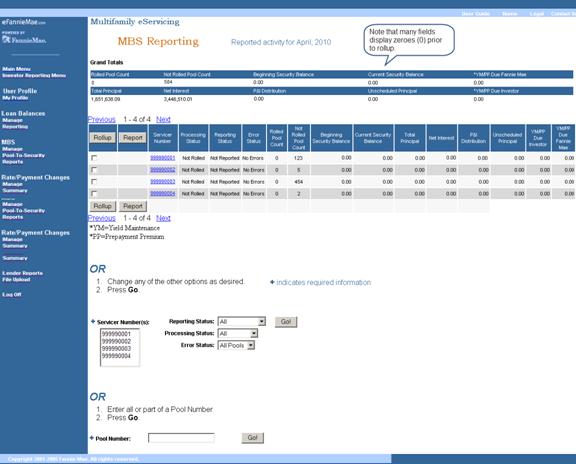Click Total Principal grand total 1,651,636.09
This screenshot has height=464, width=576.
click(x=105, y=99)
